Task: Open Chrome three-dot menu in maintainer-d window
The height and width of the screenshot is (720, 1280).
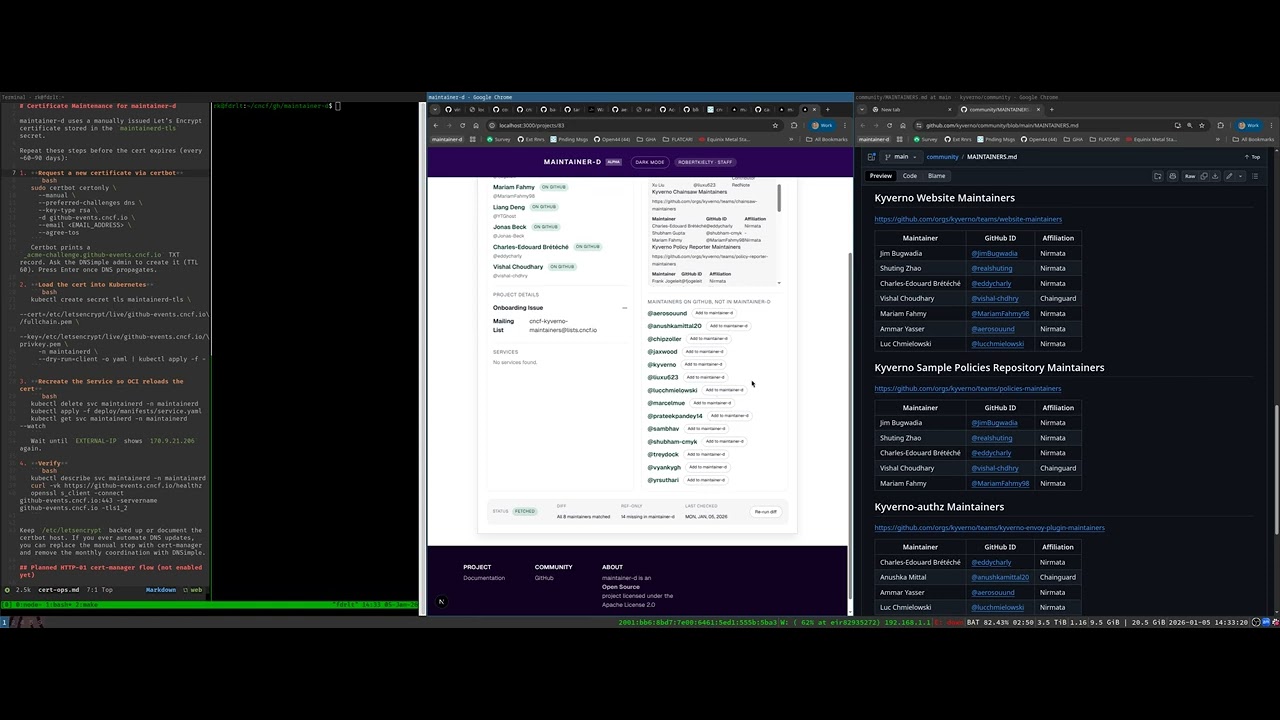Action: click(x=845, y=125)
